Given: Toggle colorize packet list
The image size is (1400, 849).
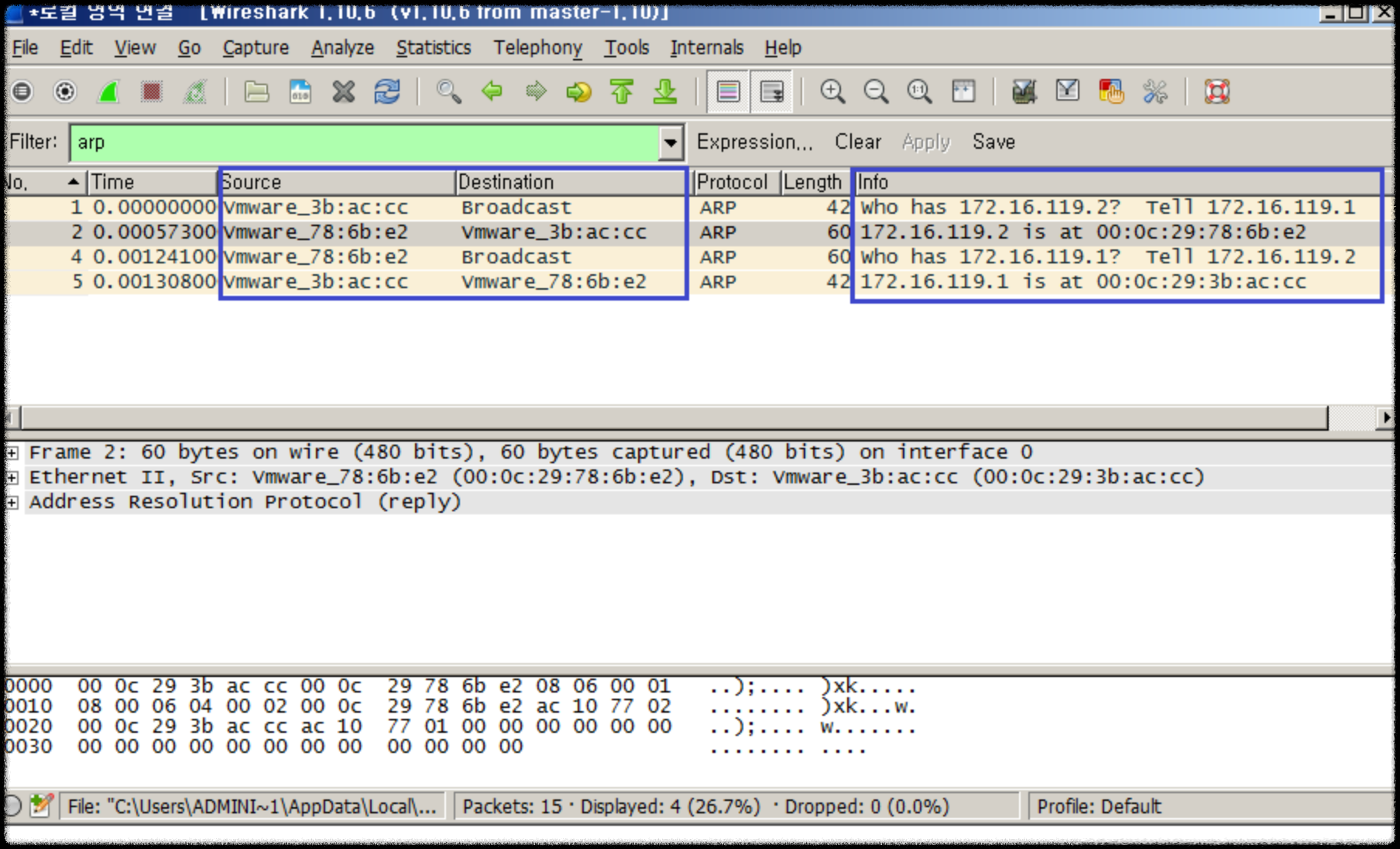Looking at the screenshot, I should click(x=728, y=92).
